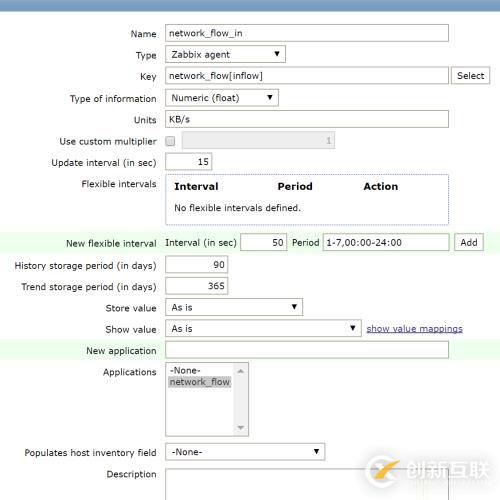This screenshot has height=500, width=500.
Task: Open the Store value dropdown
Action: pyautogui.click(x=234, y=307)
